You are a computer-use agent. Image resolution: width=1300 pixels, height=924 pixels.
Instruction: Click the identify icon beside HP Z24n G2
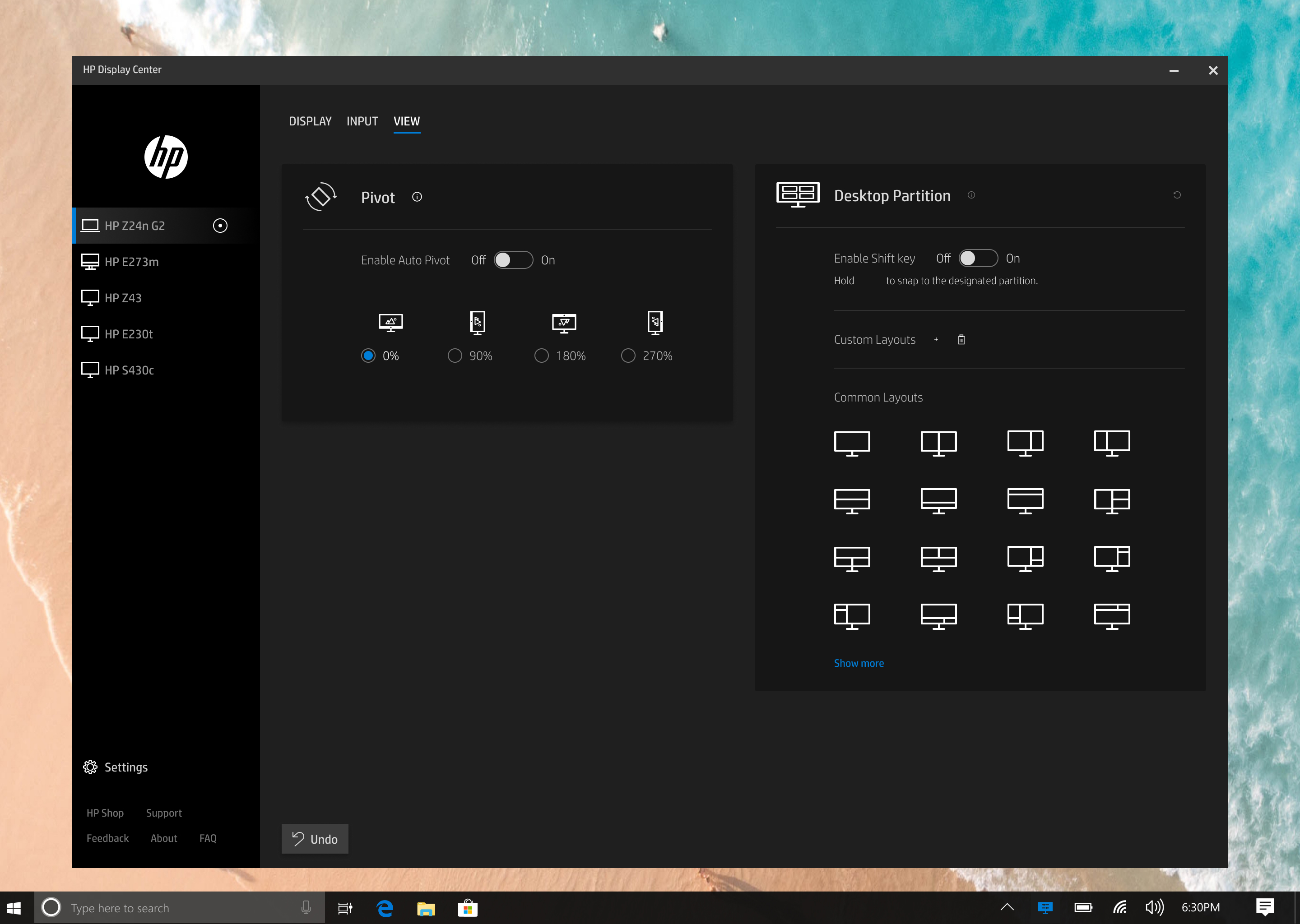[x=220, y=226]
